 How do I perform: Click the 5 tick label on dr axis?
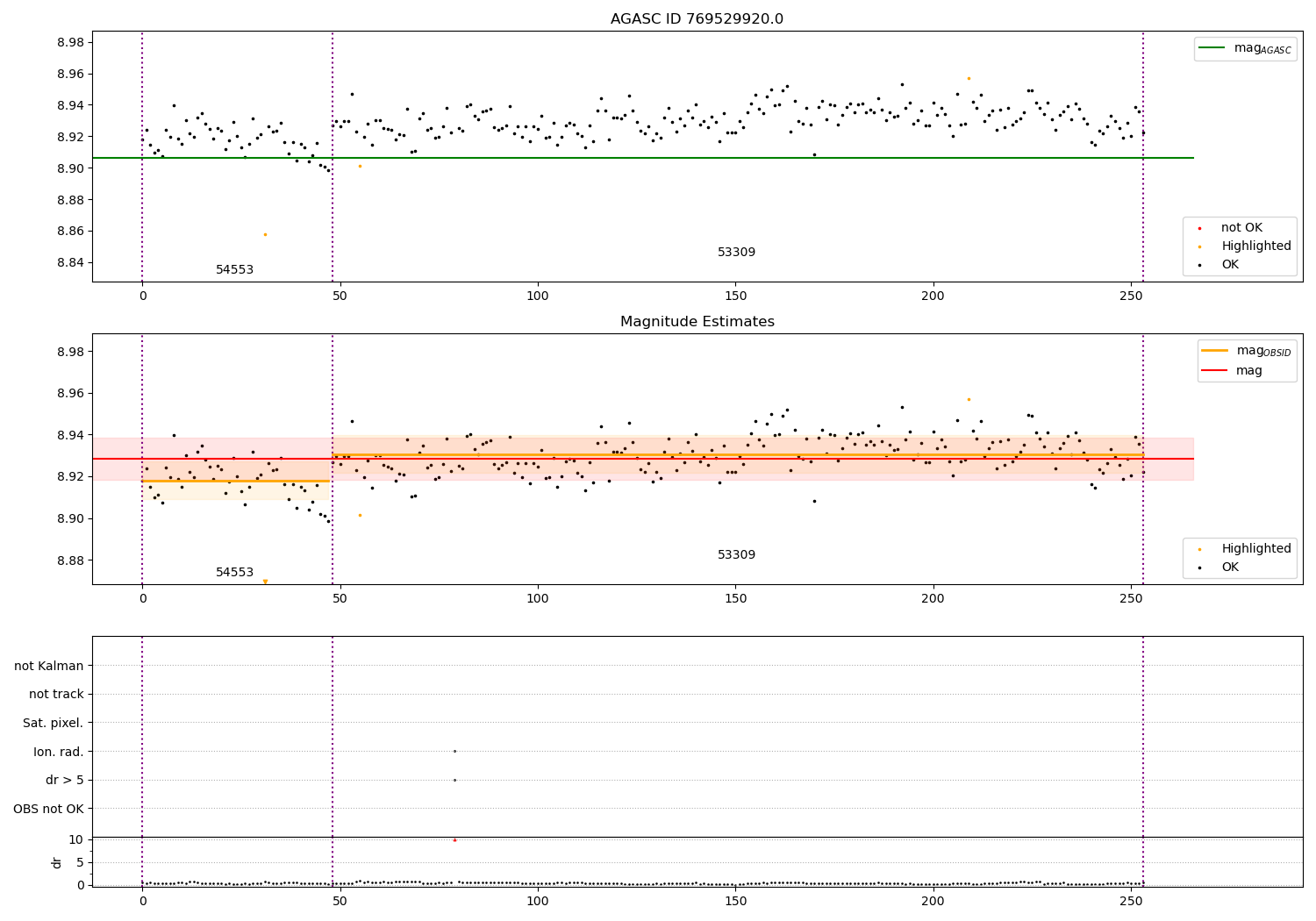[x=80, y=862]
